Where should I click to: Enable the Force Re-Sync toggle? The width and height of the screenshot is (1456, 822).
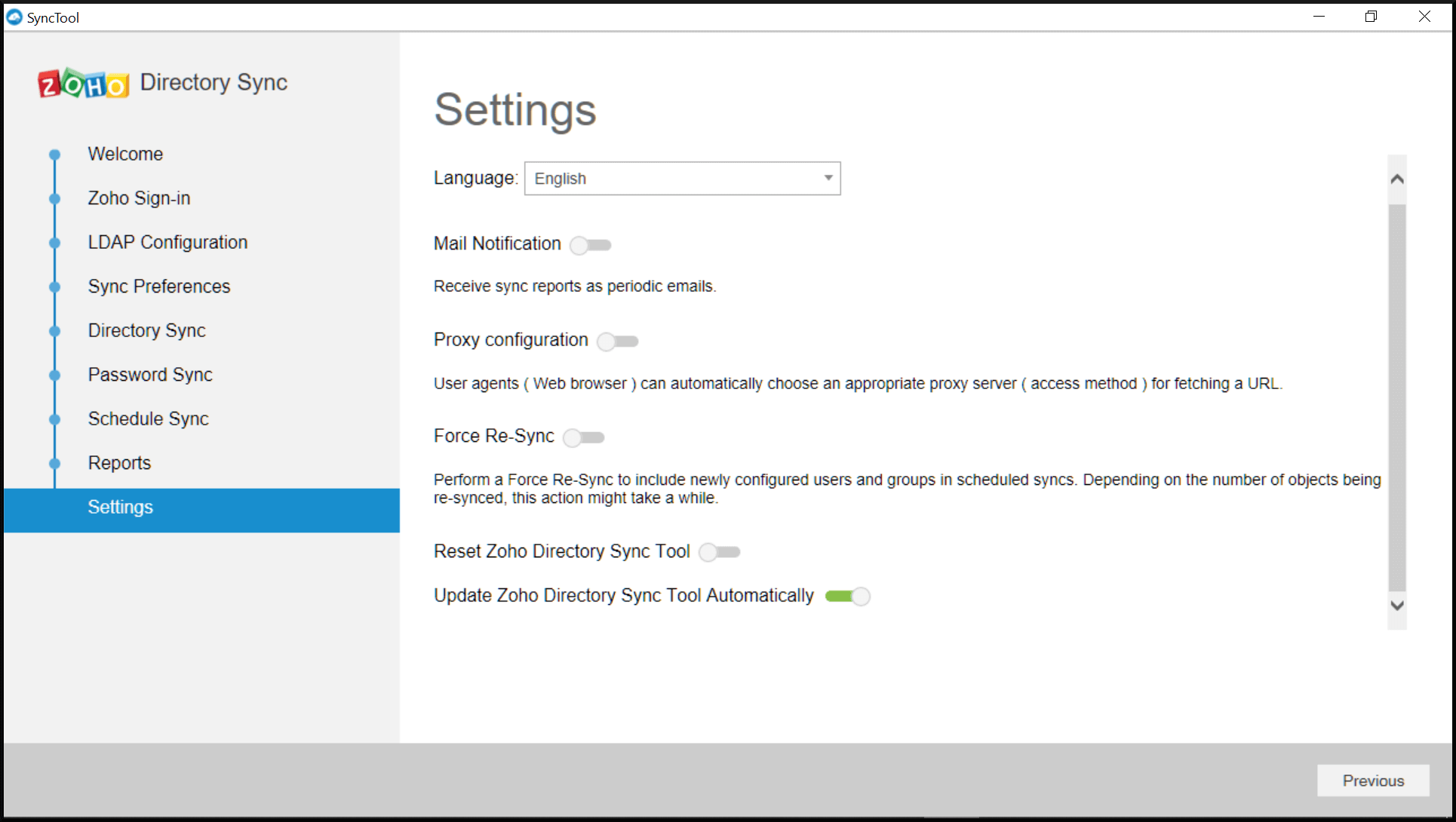coord(584,437)
